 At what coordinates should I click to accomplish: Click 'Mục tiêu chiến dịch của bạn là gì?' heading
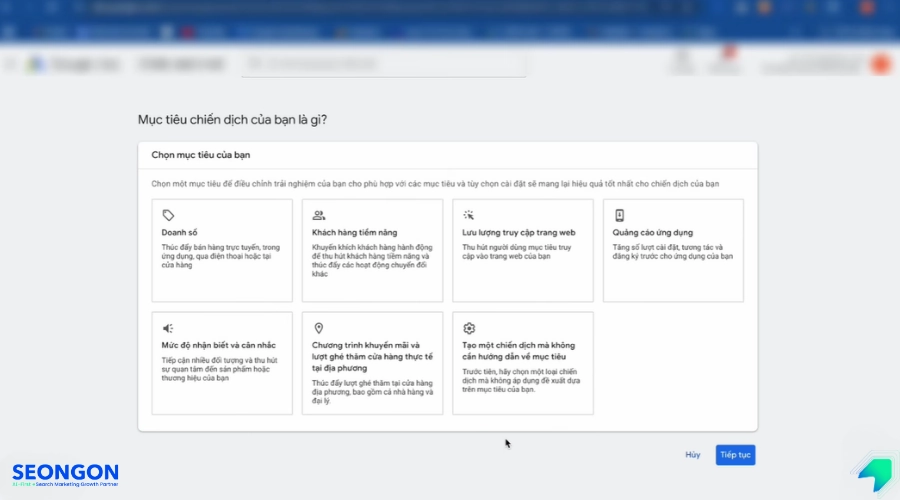tap(232, 119)
